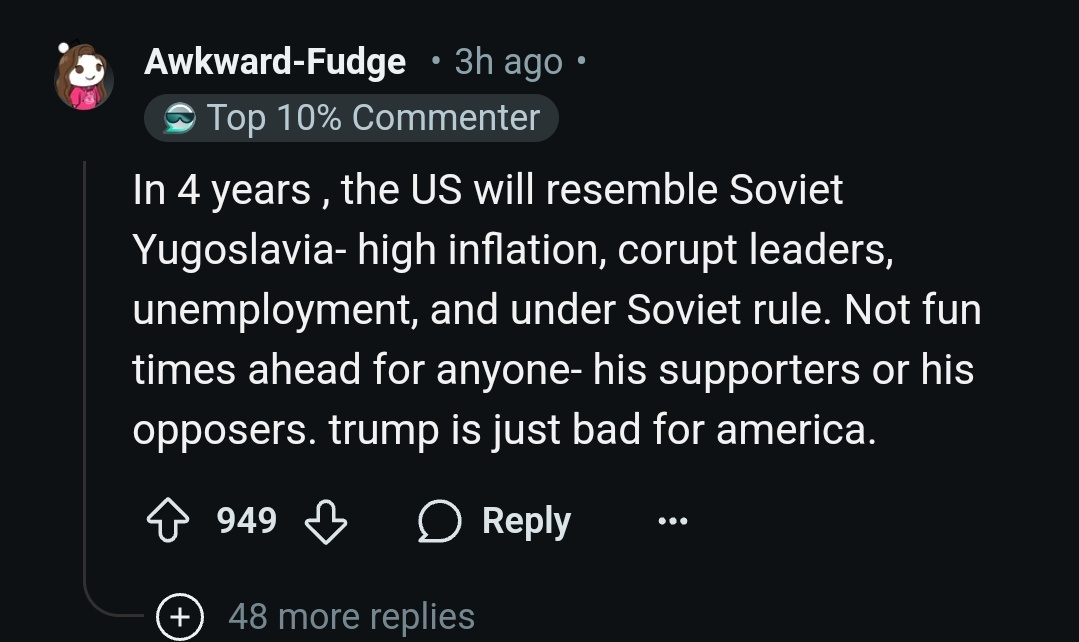This screenshot has height=642, width=1079.
Task: Click the plus icon to expand replies
Action: pos(180,616)
